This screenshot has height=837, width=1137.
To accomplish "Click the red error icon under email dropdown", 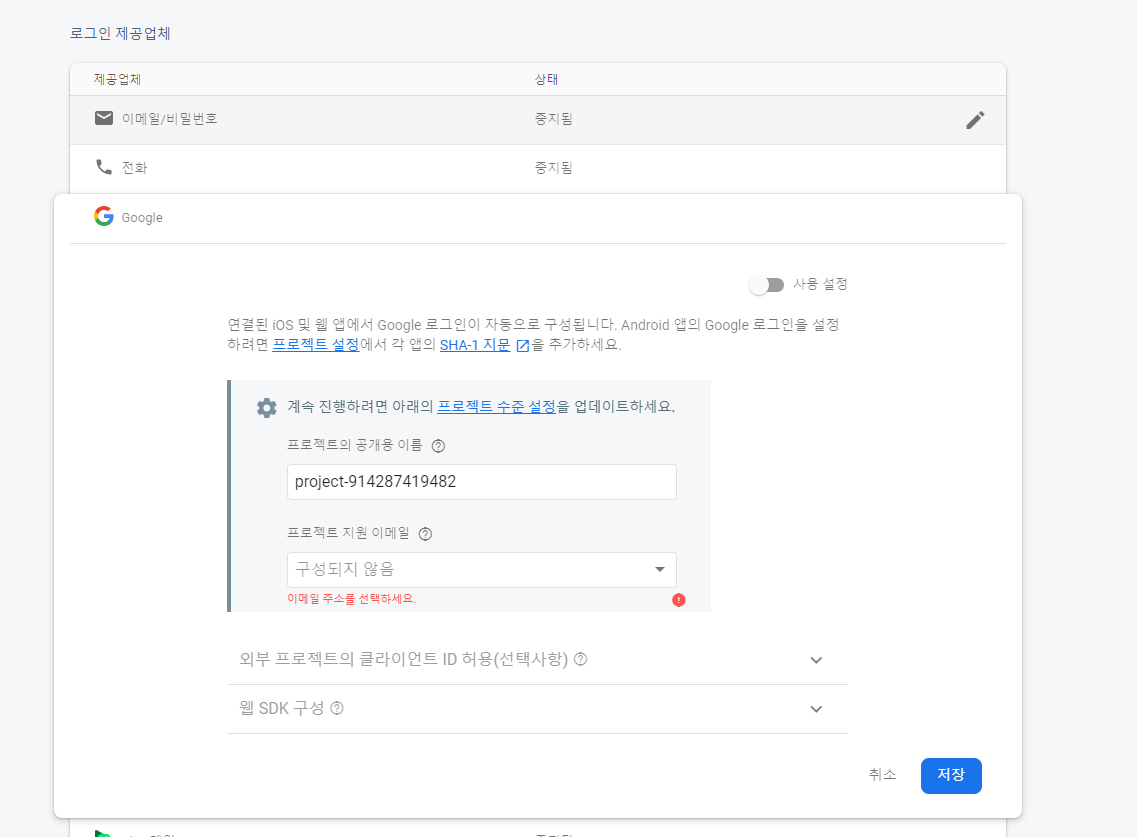I will point(679,600).
